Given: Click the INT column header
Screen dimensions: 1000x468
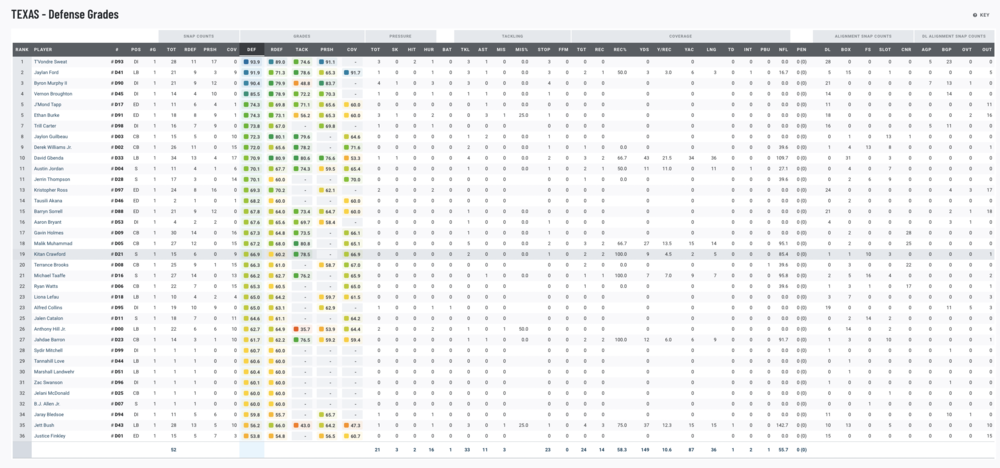Looking at the screenshot, I should [x=747, y=49].
